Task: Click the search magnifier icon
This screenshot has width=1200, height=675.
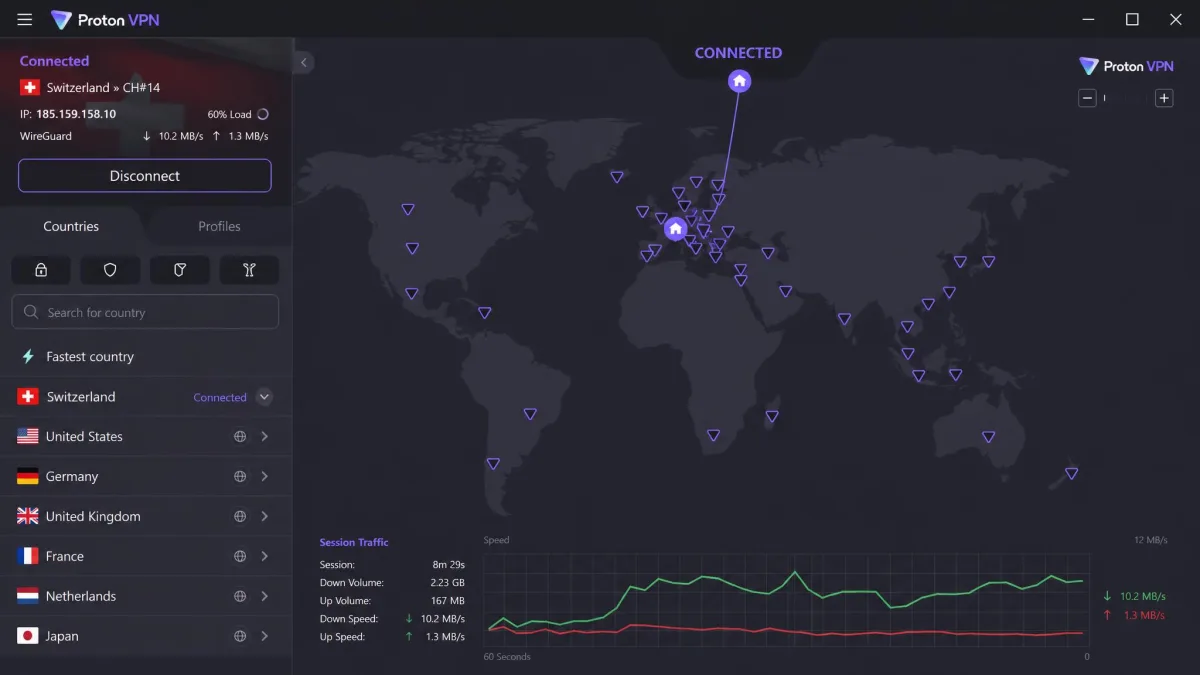Action: point(31,312)
